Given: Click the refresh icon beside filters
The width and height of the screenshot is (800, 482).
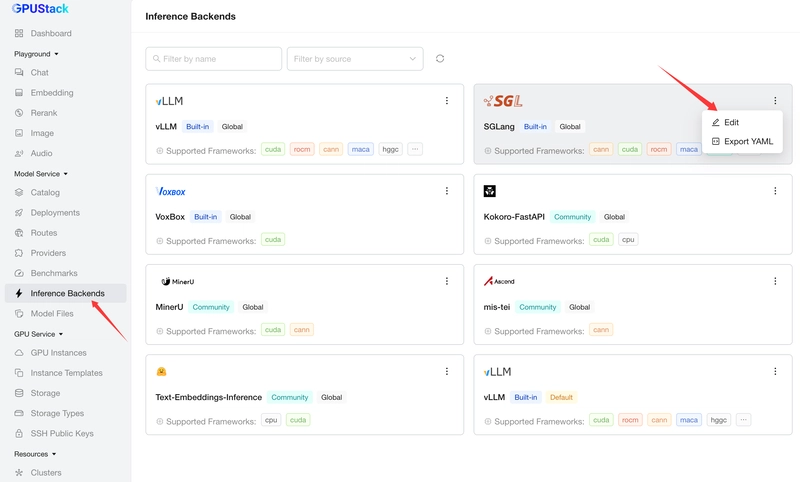Looking at the screenshot, I should tap(440, 59).
